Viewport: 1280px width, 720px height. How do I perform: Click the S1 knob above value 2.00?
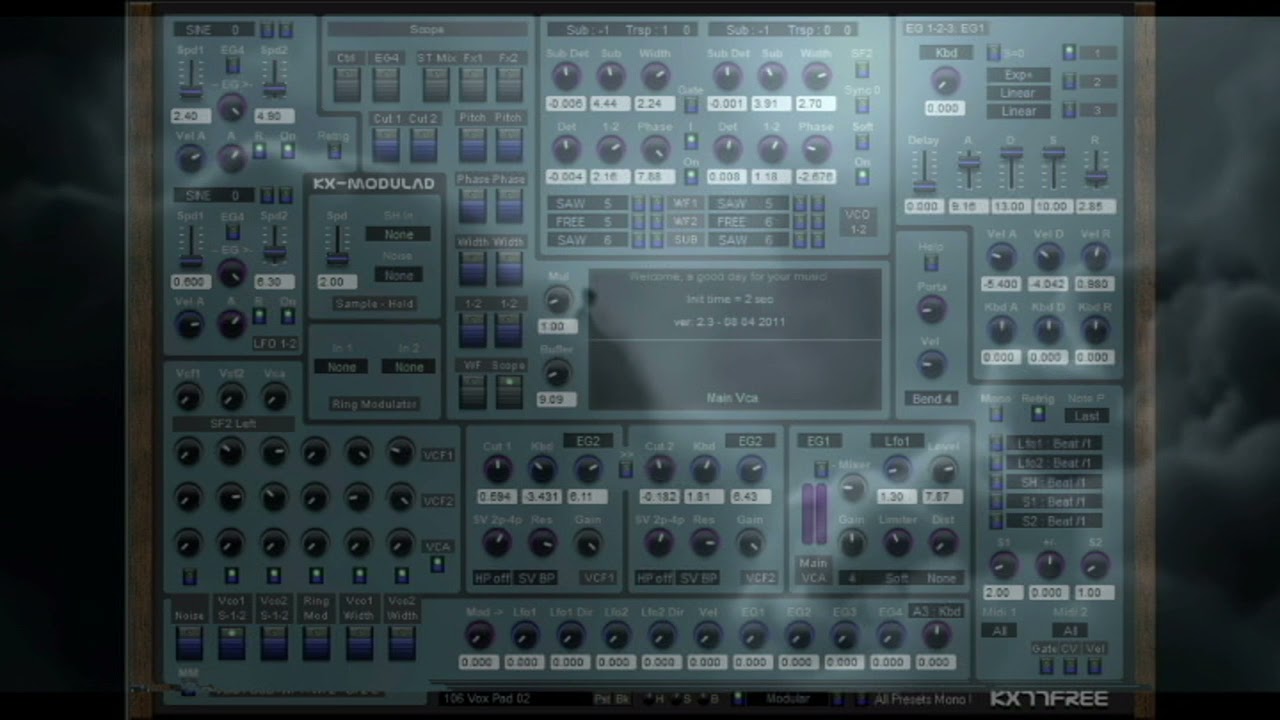(1002, 565)
